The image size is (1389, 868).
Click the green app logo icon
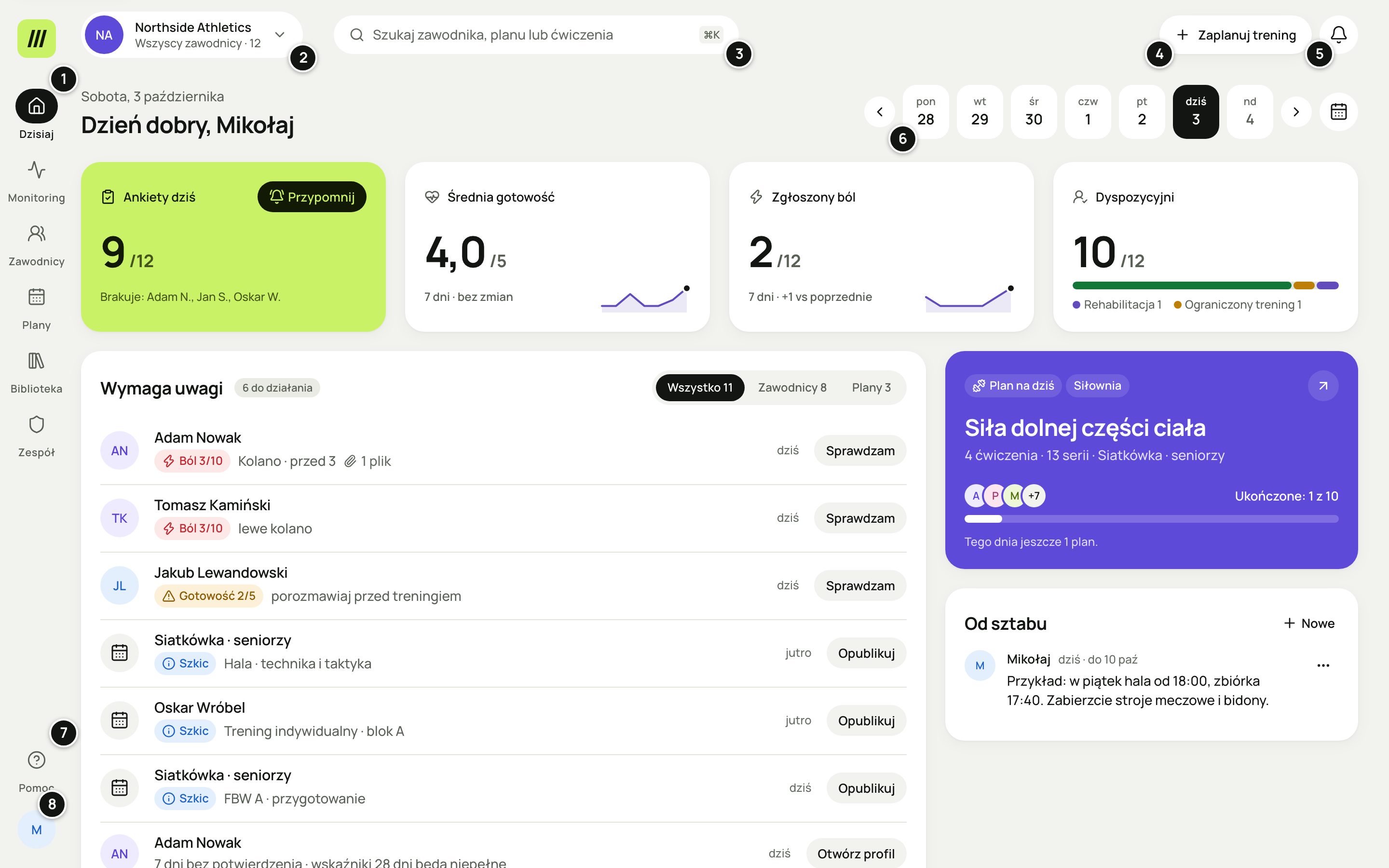pyautogui.click(x=36, y=38)
